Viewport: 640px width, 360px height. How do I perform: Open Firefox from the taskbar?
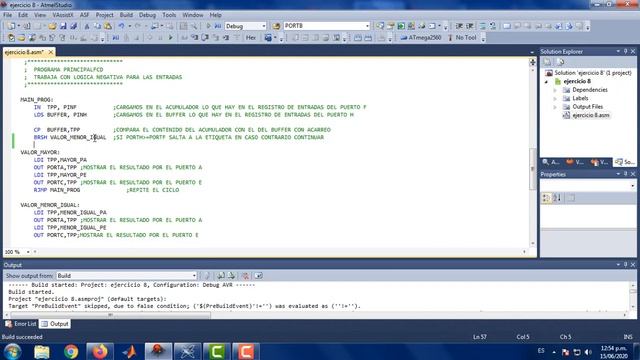(x=100, y=351)
